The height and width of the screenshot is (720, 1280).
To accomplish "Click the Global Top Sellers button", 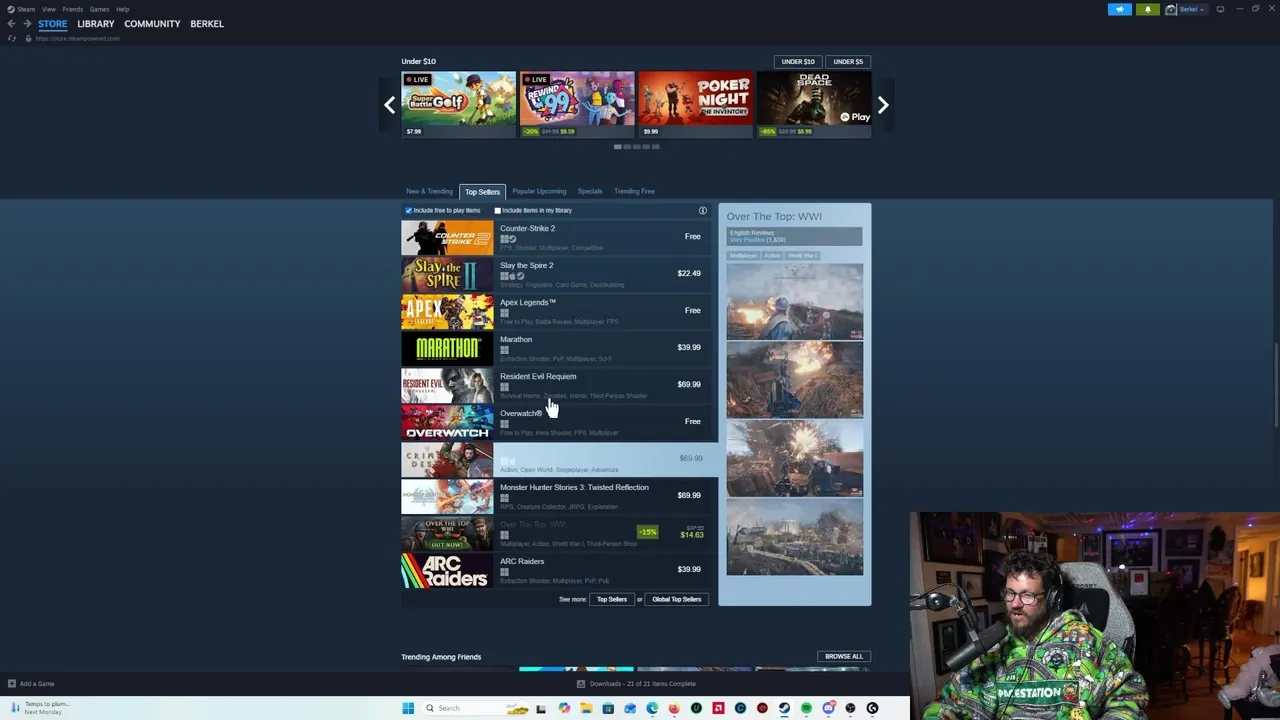I will click(x=677, y=599).
